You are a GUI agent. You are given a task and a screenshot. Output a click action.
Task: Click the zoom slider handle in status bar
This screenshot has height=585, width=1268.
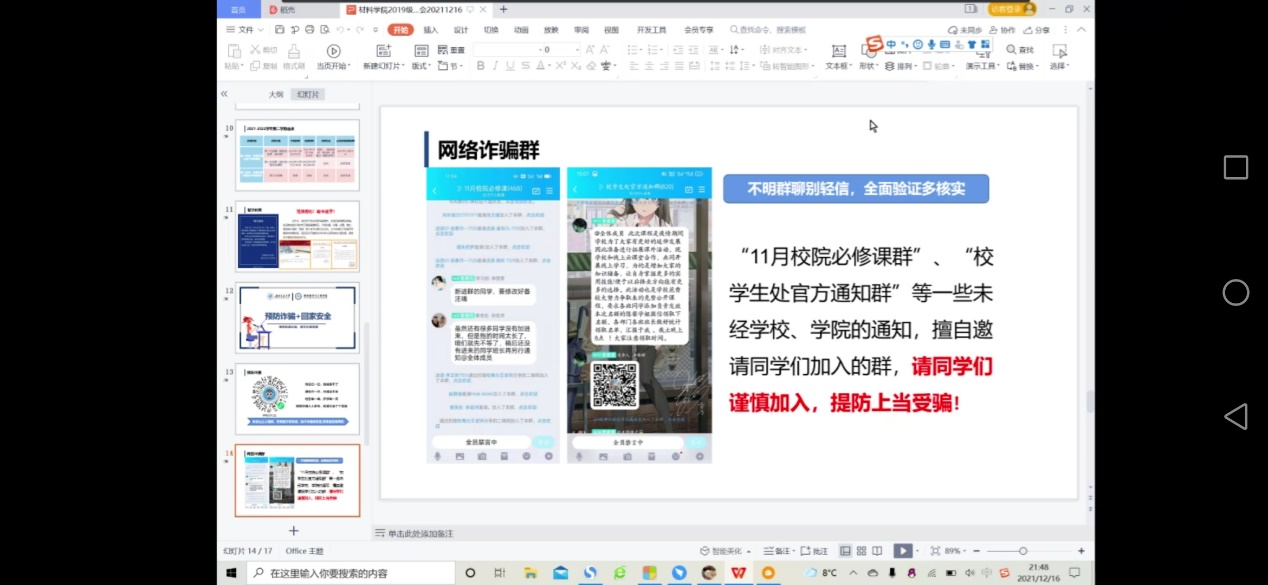(1022, 551)
